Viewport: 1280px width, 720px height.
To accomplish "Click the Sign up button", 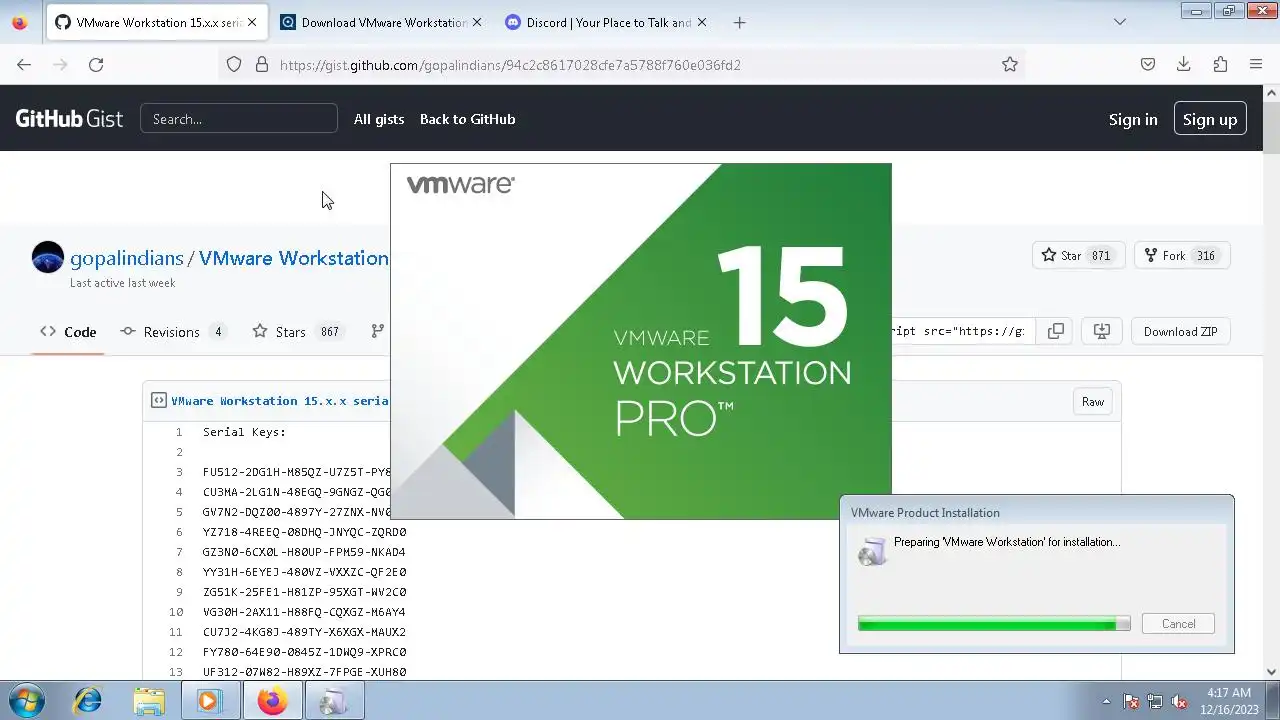I will [1210, 119].
